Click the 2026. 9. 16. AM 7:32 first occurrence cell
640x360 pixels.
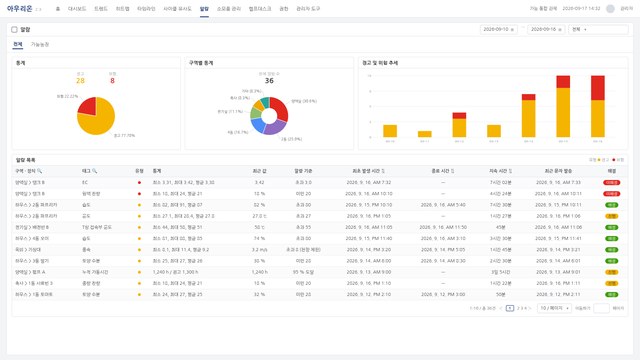click(369, 182)
